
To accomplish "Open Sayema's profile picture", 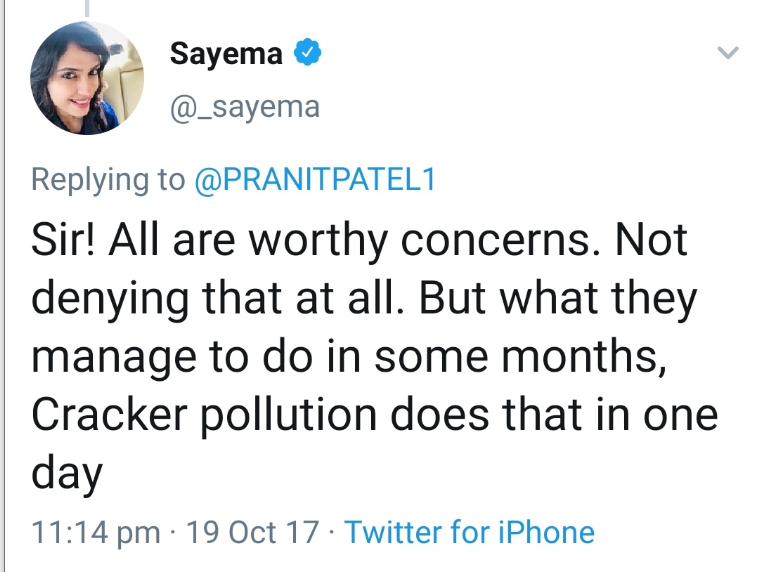I will click(x=85, y=79).
